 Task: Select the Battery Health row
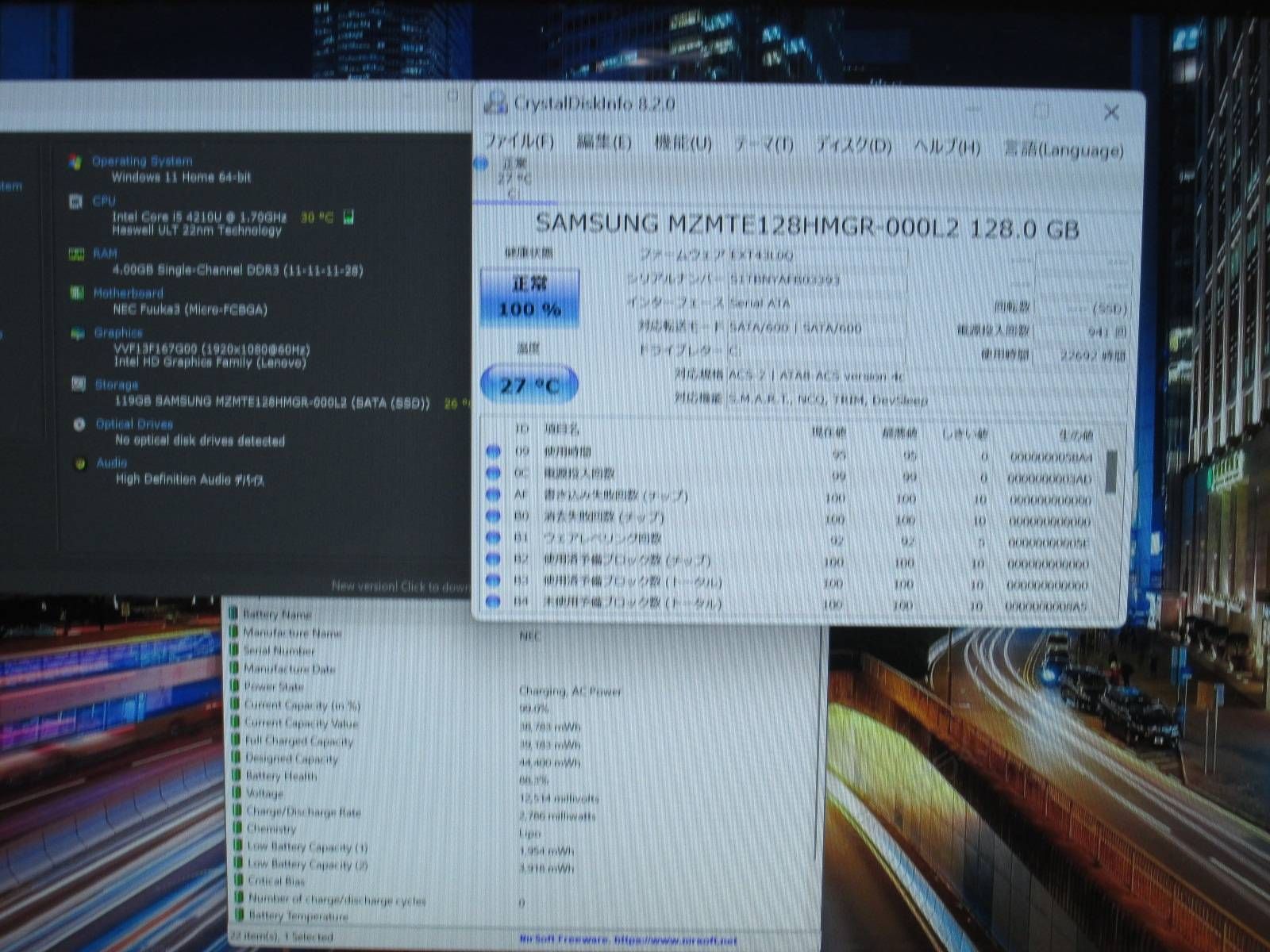(524, 777)
